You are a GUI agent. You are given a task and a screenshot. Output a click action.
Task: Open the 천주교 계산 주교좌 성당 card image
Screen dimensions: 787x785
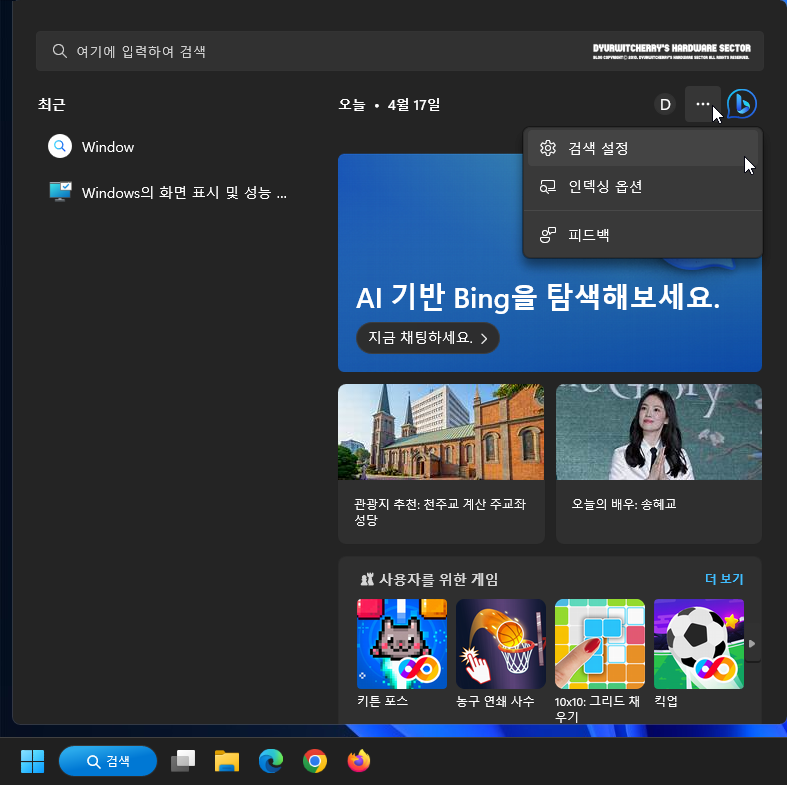(x=441, y=432)
